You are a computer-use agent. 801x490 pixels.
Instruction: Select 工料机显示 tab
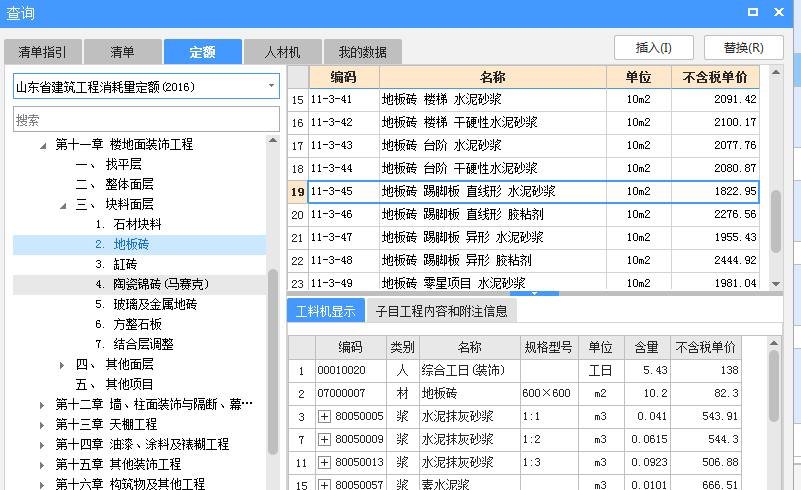coord(326,311)
